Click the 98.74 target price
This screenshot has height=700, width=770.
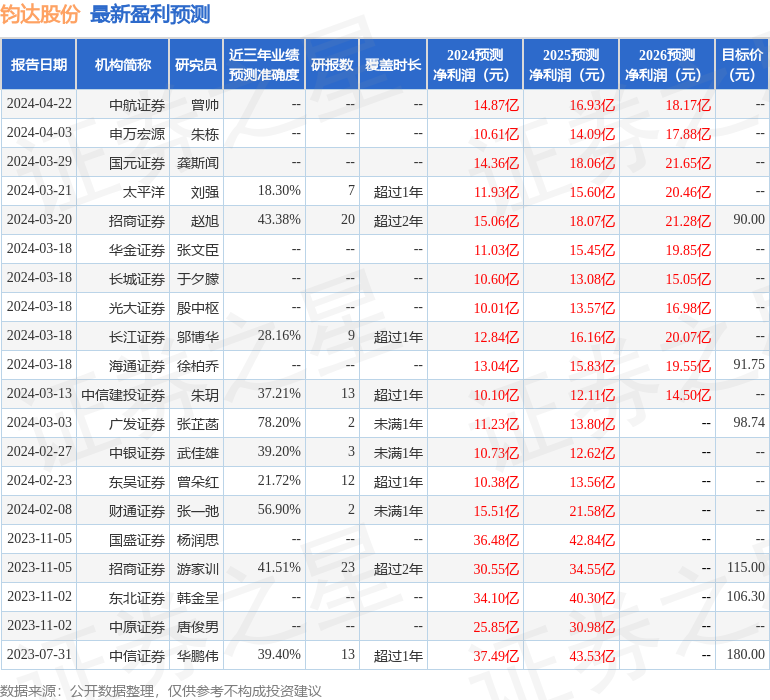749,422
